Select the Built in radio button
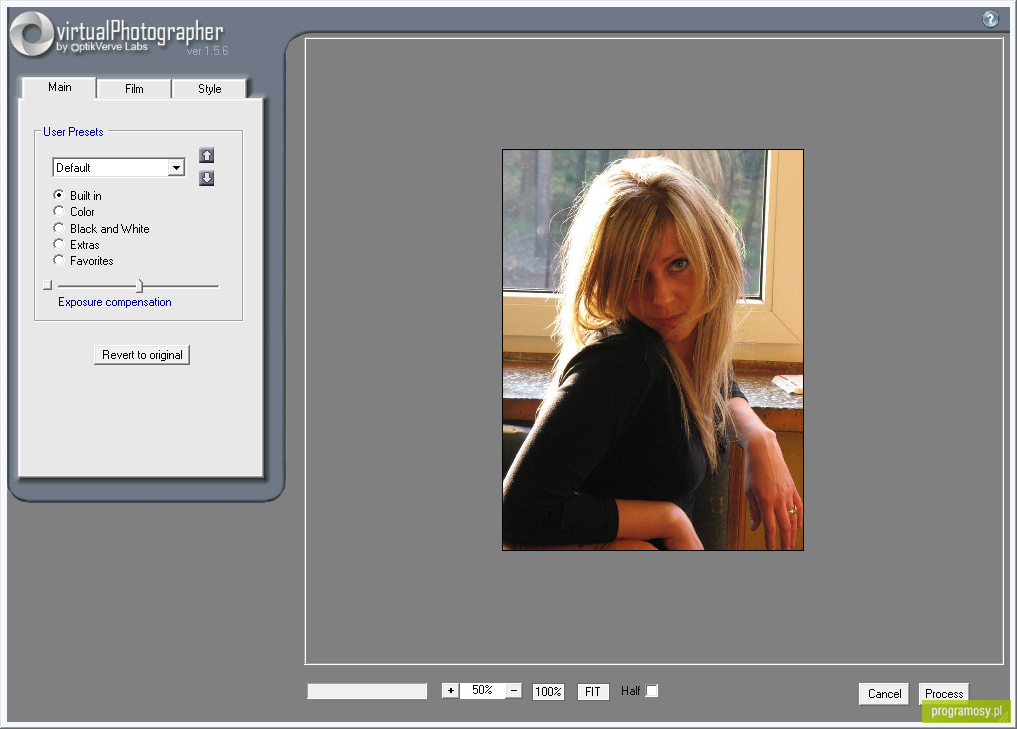The image size is (1017, 729). point(58,195)
